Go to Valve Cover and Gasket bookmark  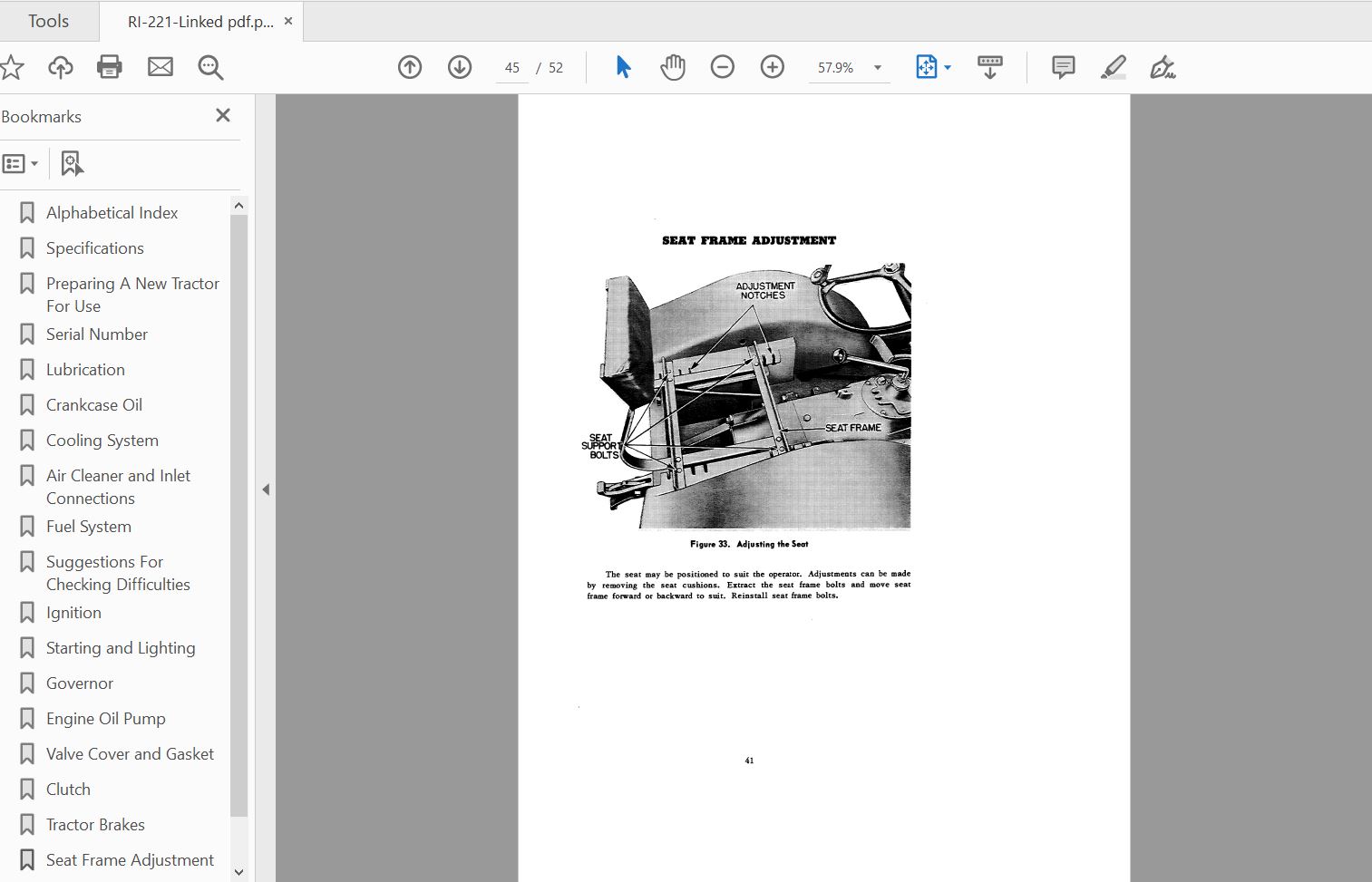click(x=130, y=754)
